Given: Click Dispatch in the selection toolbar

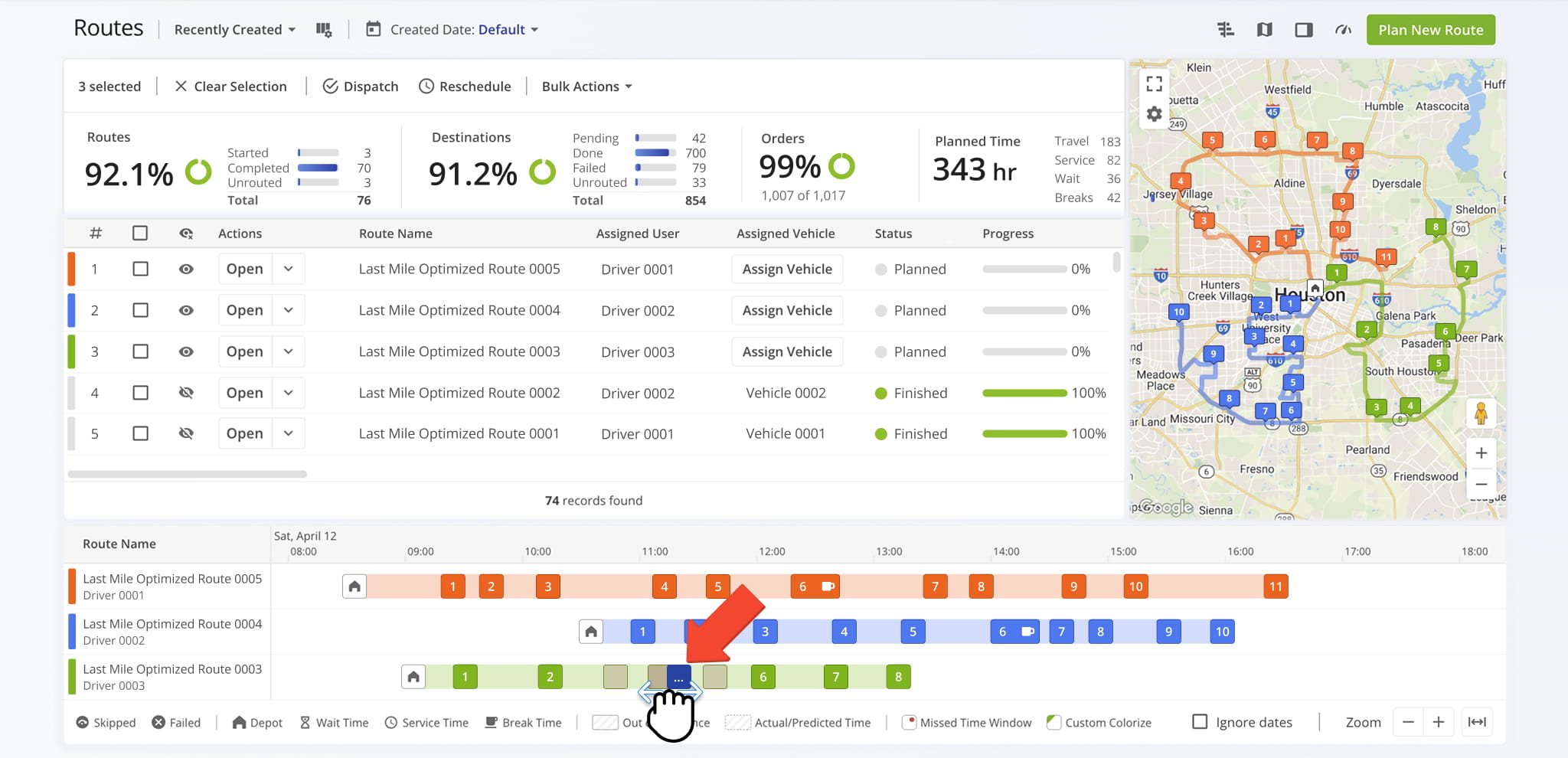Looking at the screenshot, I should [361, 87].
